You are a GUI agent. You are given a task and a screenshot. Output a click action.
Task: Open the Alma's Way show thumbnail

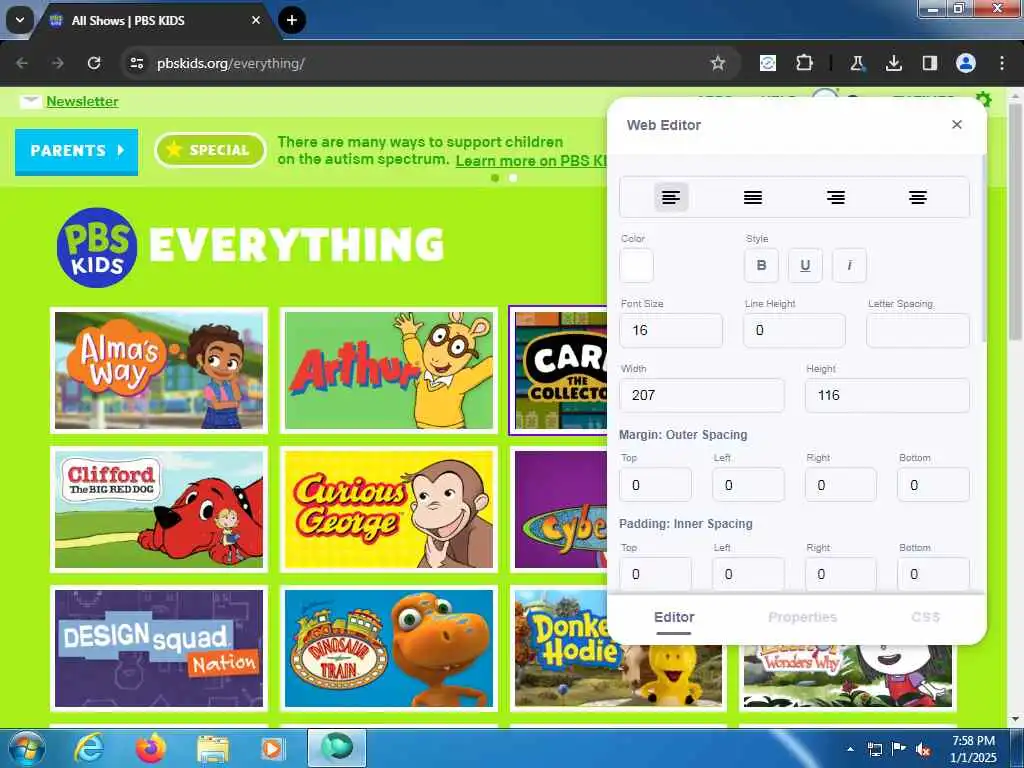159,370
